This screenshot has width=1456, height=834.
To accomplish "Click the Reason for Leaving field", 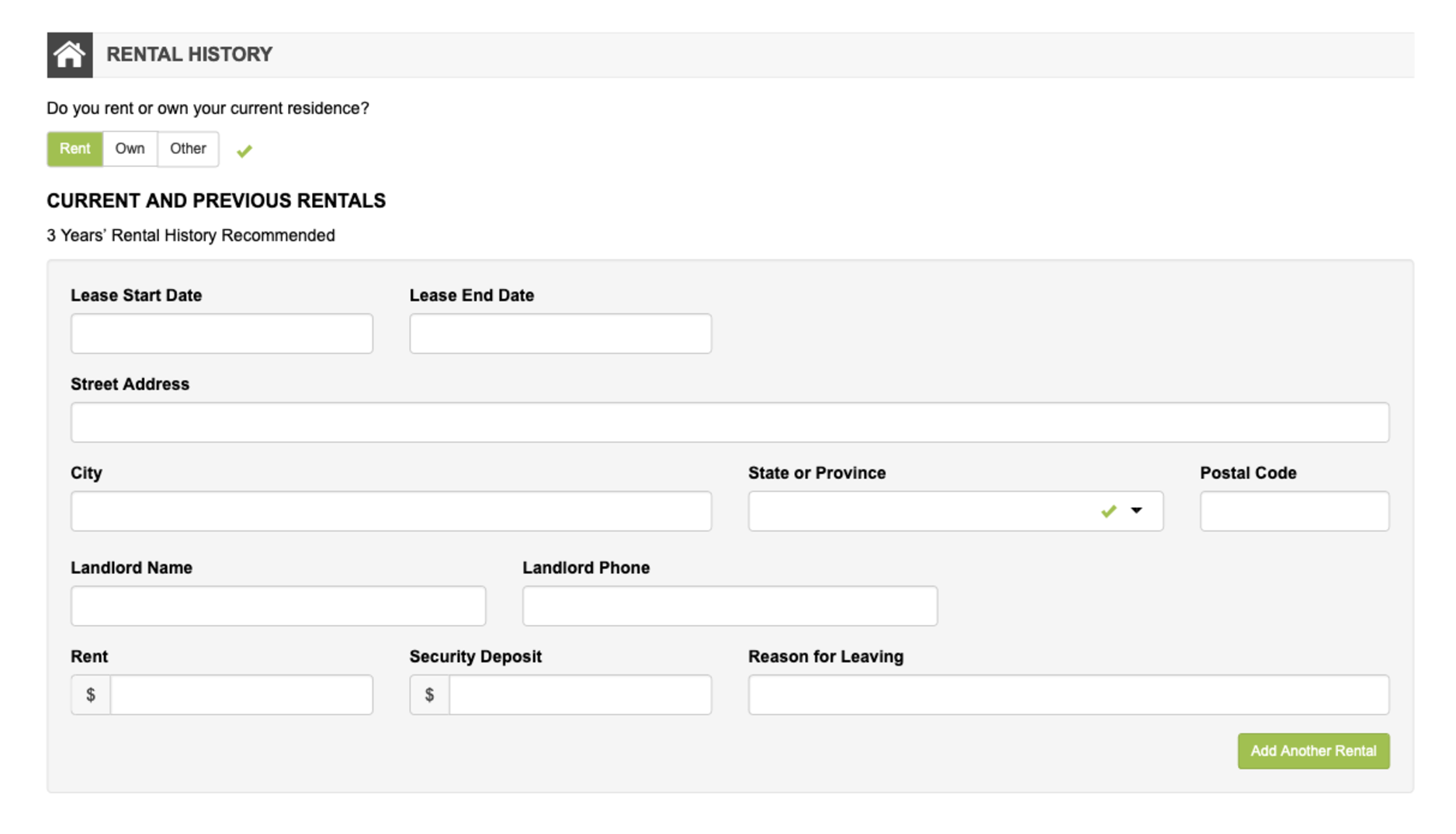I will coord(1068,695).
